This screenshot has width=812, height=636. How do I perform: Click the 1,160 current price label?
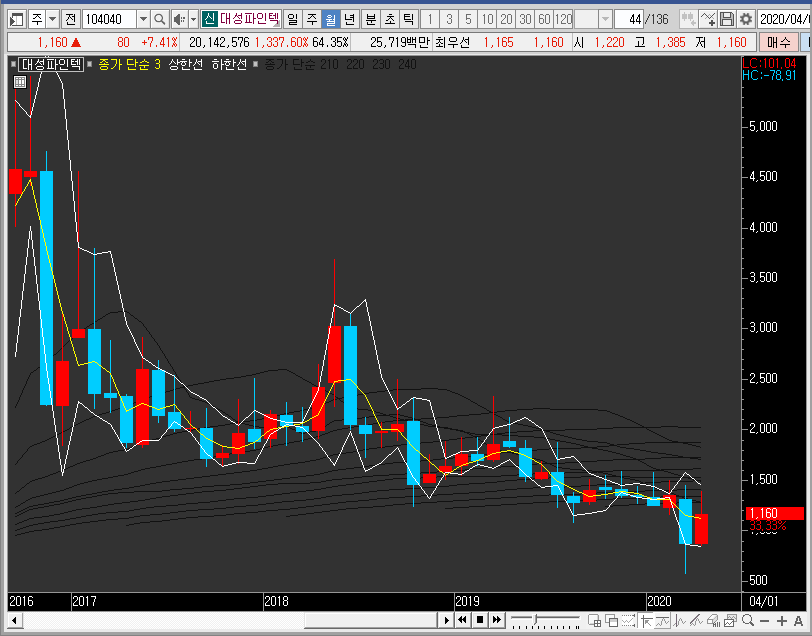[x=775, y=513]
